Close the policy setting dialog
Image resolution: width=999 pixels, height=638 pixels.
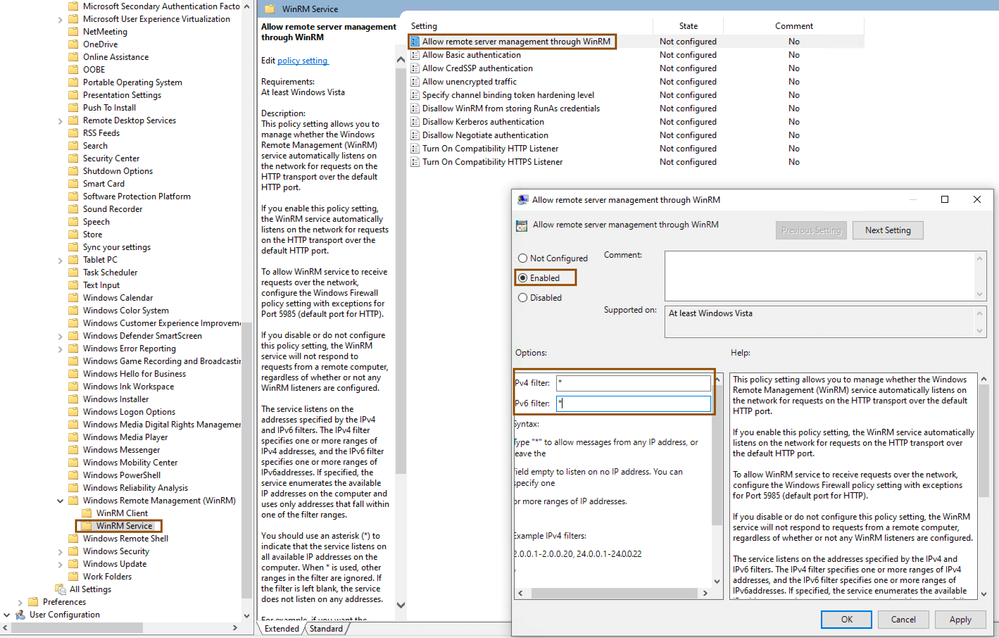click(977, 199)
